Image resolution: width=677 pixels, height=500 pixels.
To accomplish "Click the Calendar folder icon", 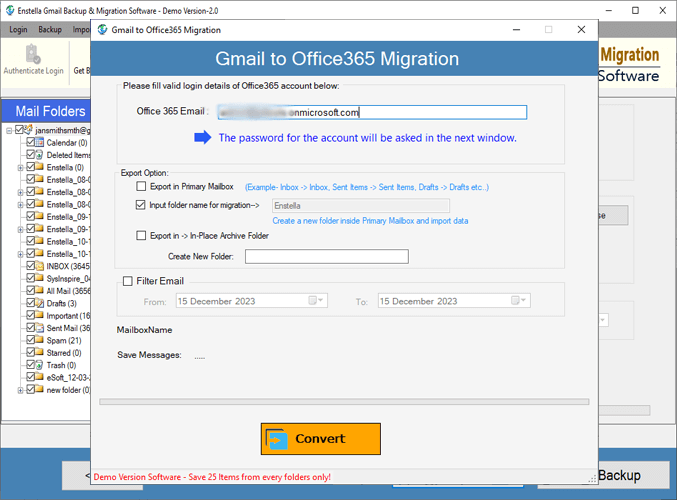I will tap(40, 143).
